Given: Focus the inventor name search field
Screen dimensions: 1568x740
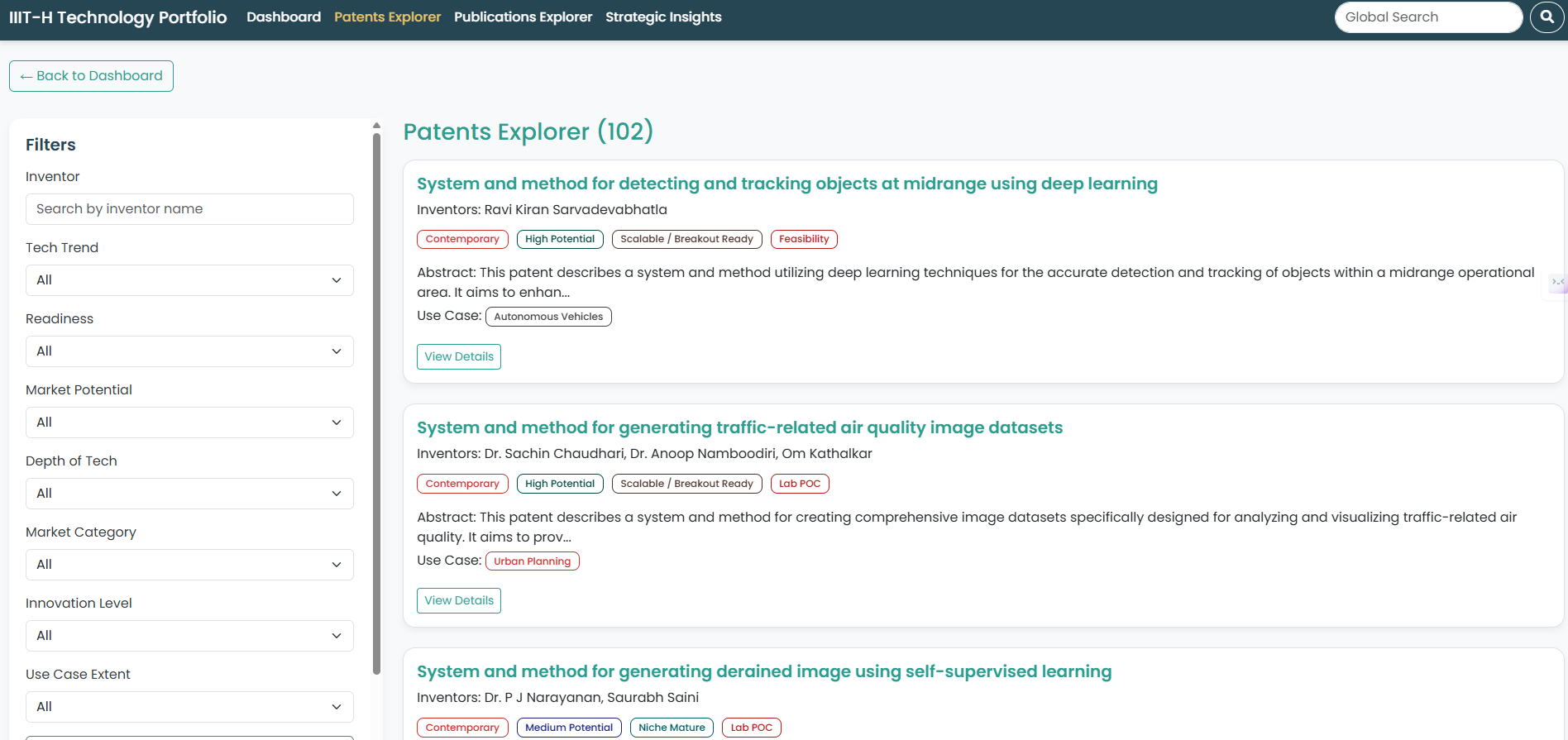Looking at the screenshot, I should pos(189,209).
